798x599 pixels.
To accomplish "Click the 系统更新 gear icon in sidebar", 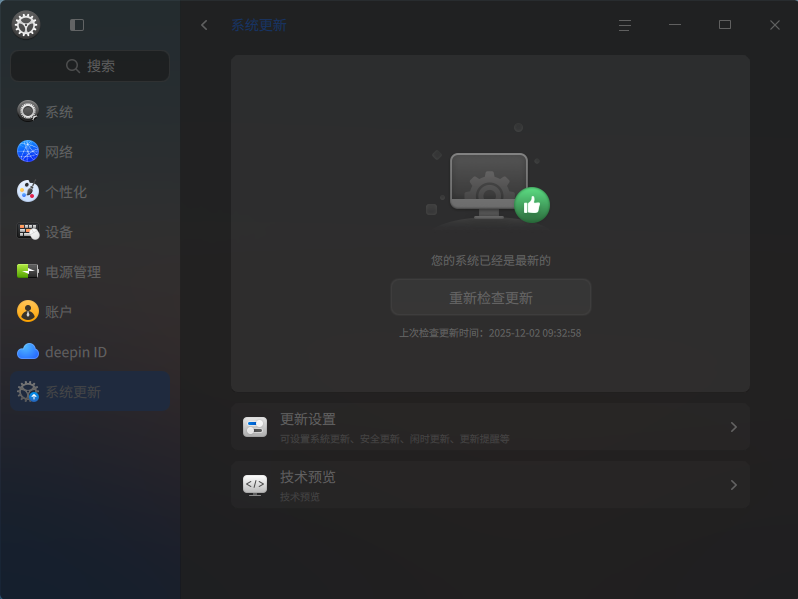I will [27, 391].
